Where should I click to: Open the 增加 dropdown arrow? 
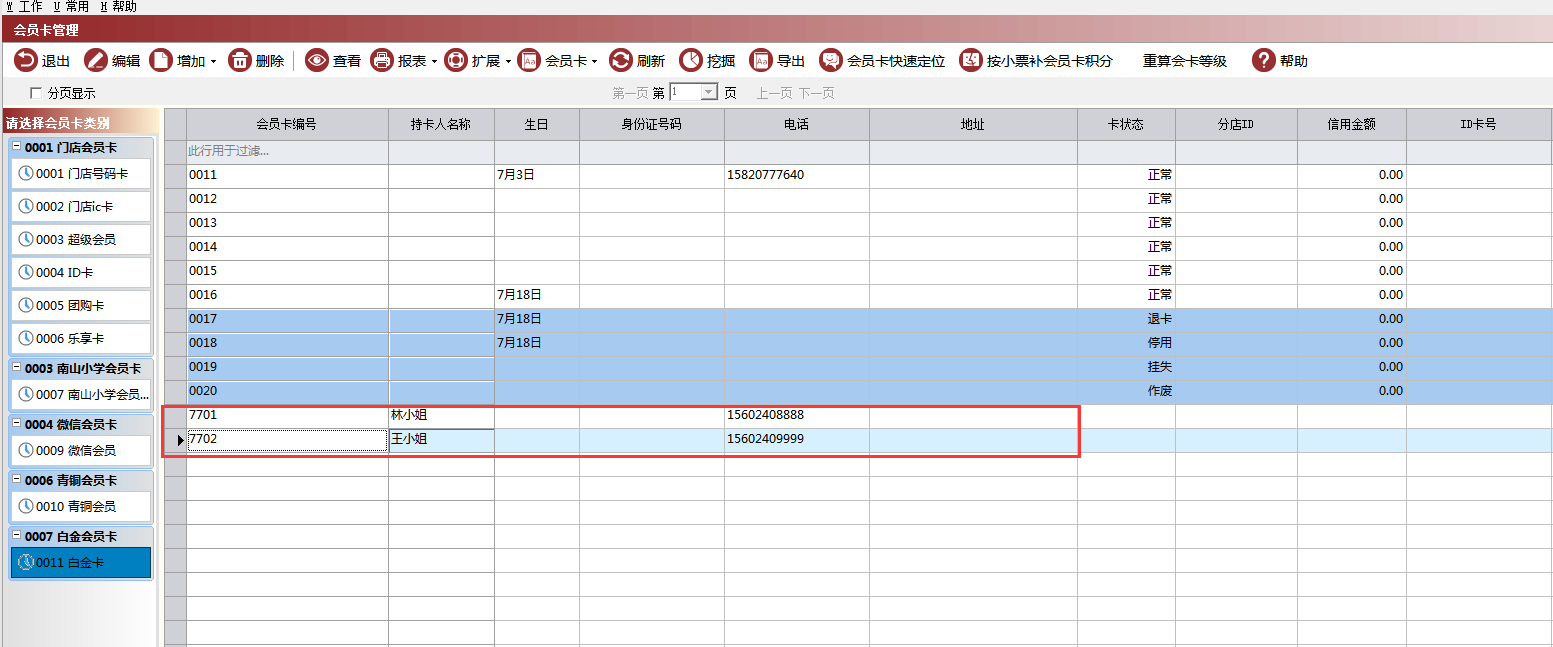tap(213, 62)
